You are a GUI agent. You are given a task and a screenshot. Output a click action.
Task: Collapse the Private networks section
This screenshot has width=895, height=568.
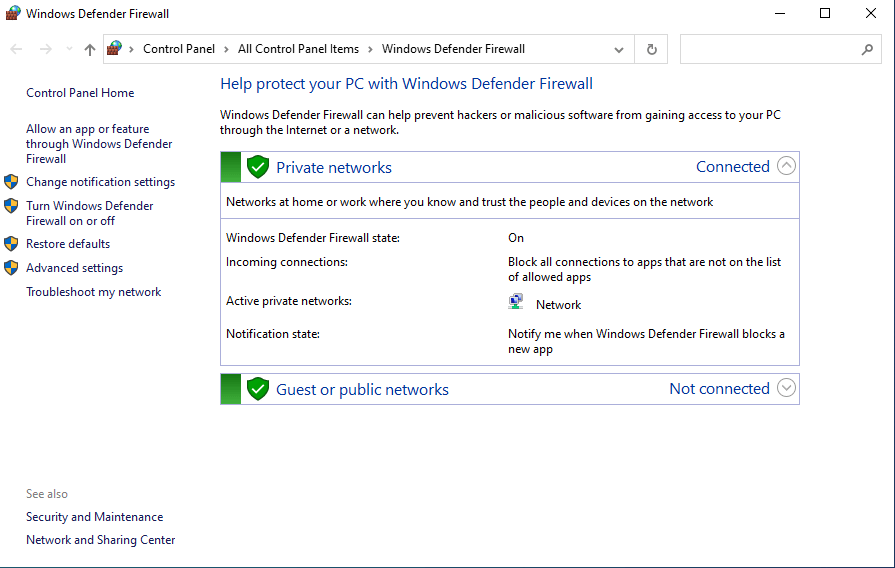point(786,166)
